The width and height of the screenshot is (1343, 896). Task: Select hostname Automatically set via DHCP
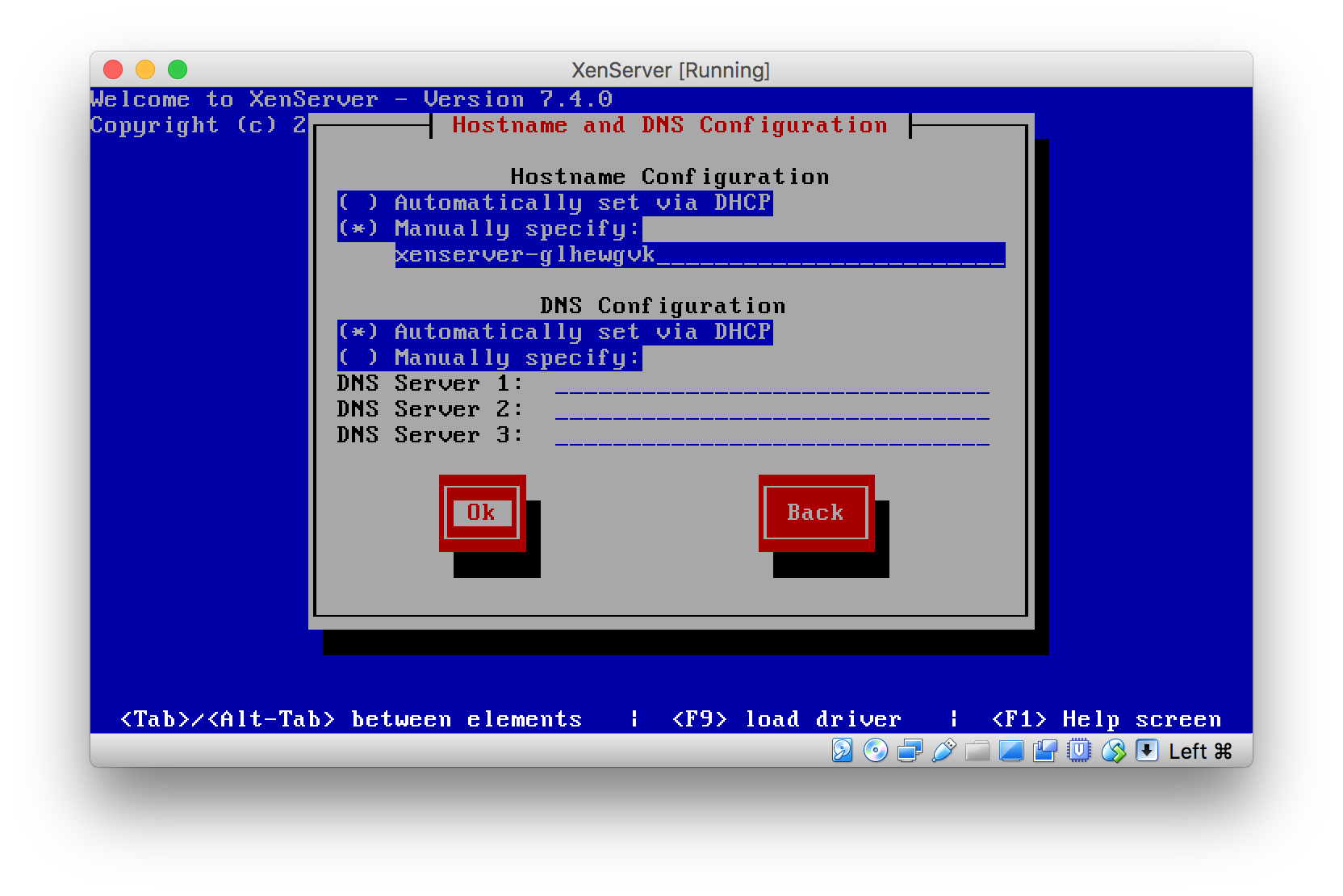point(555,203)
